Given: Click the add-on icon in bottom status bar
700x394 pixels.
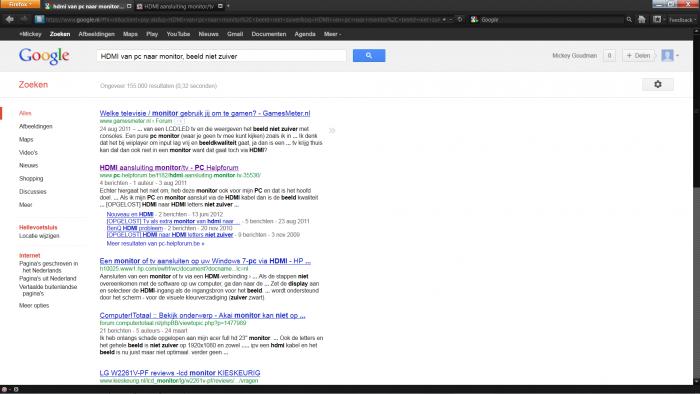Looking at the screenshot, I should [x=5, y=390].
